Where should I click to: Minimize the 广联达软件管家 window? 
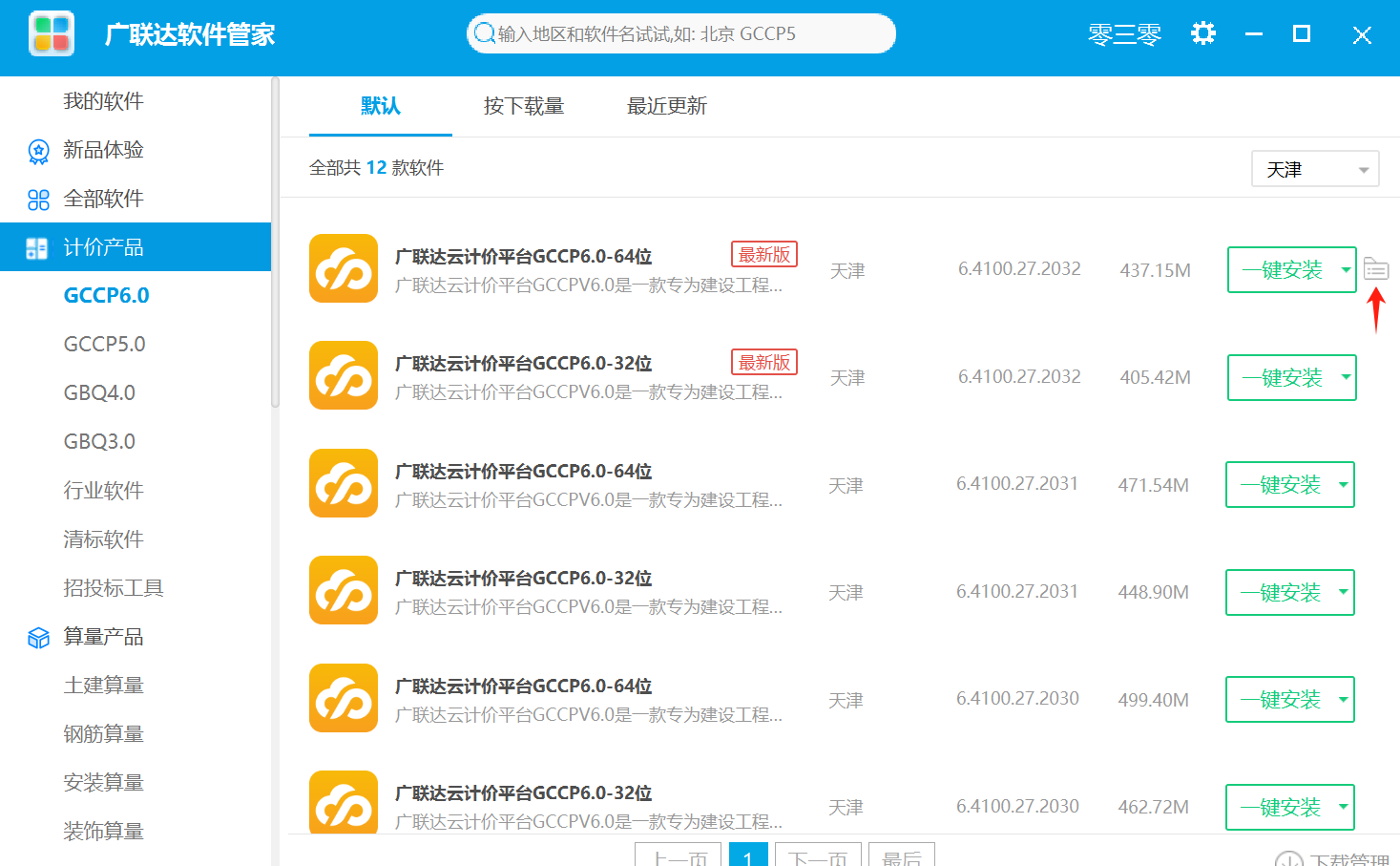(x=1254, y=34)
